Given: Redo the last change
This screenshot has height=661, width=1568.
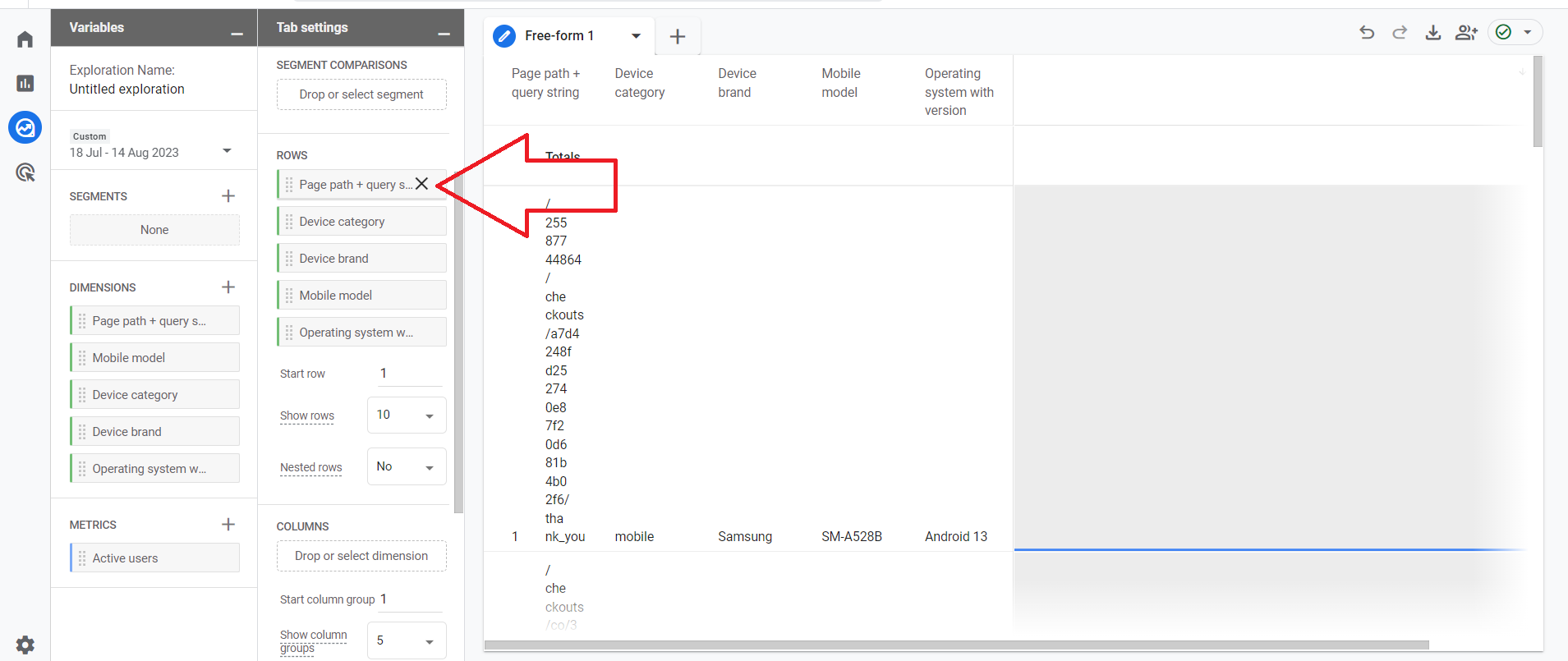Looking at the screenshot, I should coord(1400,32).
